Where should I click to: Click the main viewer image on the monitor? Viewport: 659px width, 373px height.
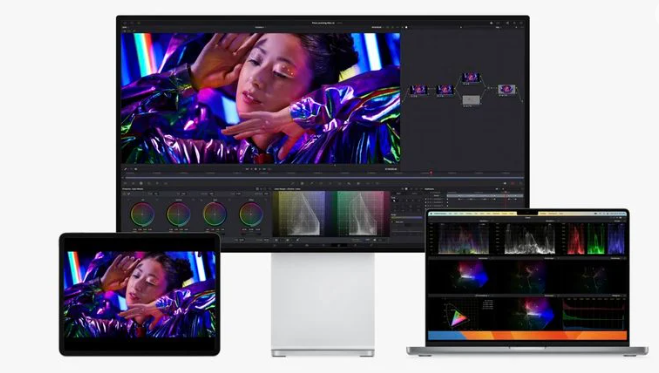(x=261, y=98)
